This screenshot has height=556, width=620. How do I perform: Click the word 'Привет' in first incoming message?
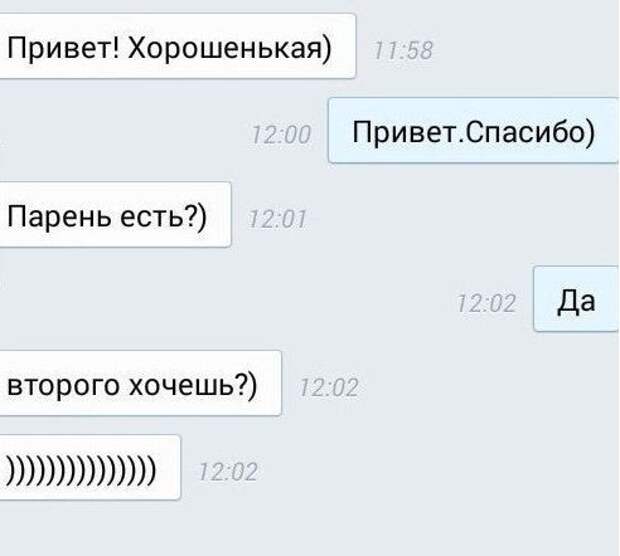pyautogui.click(x=59, y=49)
